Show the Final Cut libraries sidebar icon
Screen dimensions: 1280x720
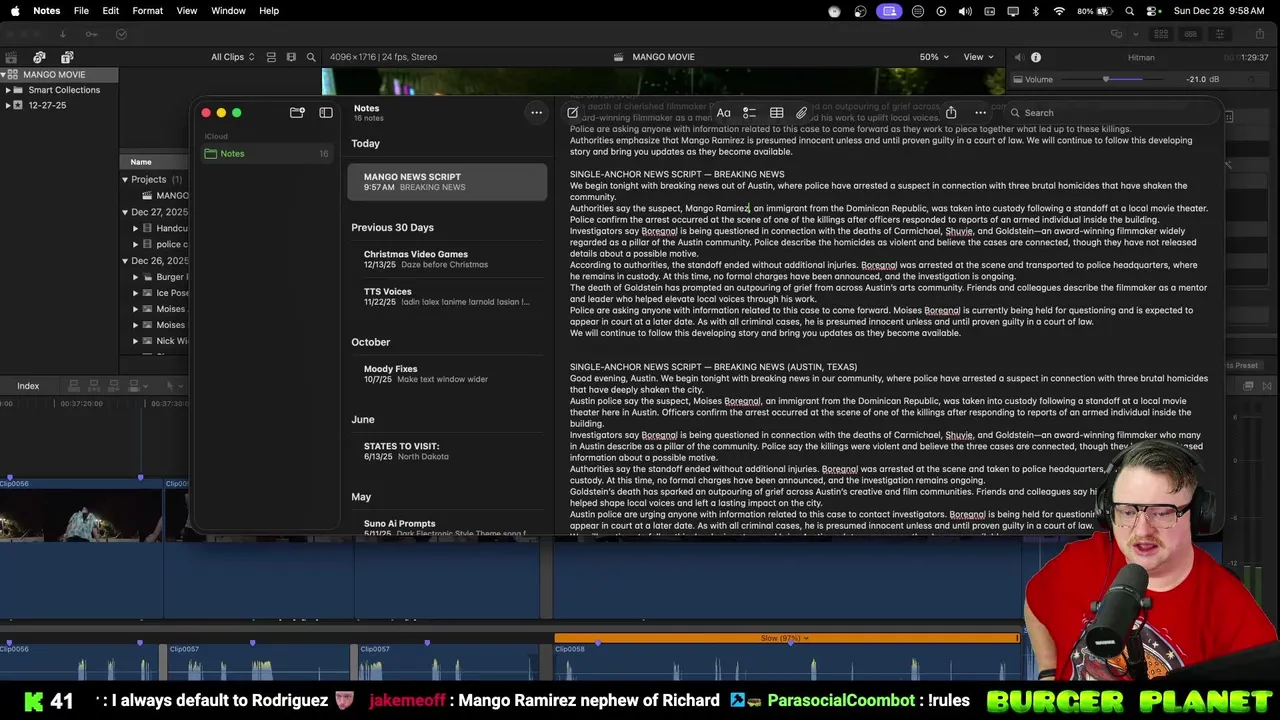pyautogui.click(x=11, y=57)
